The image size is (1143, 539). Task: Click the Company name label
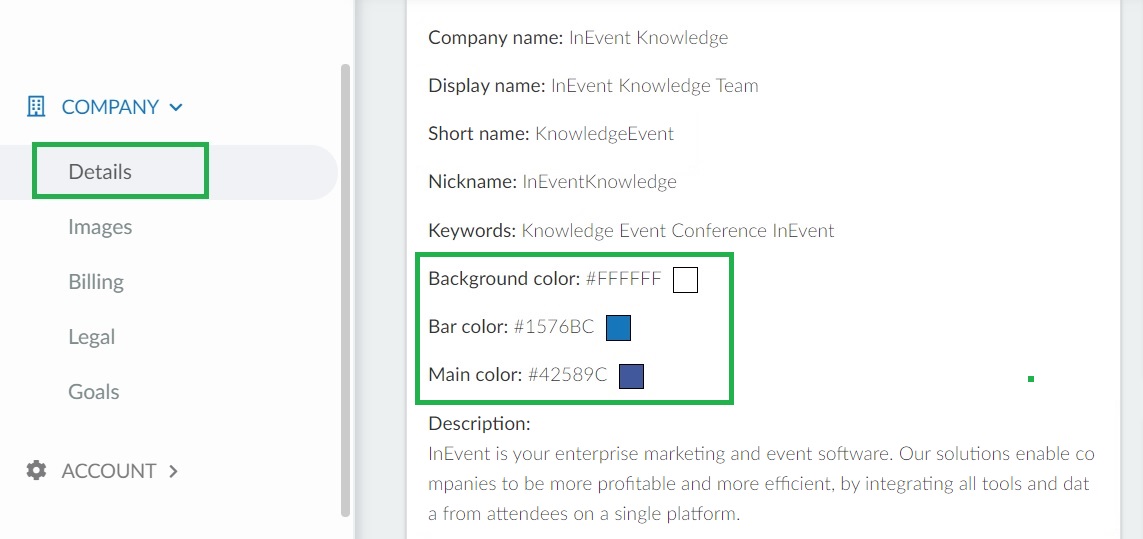tap(496, 38)
